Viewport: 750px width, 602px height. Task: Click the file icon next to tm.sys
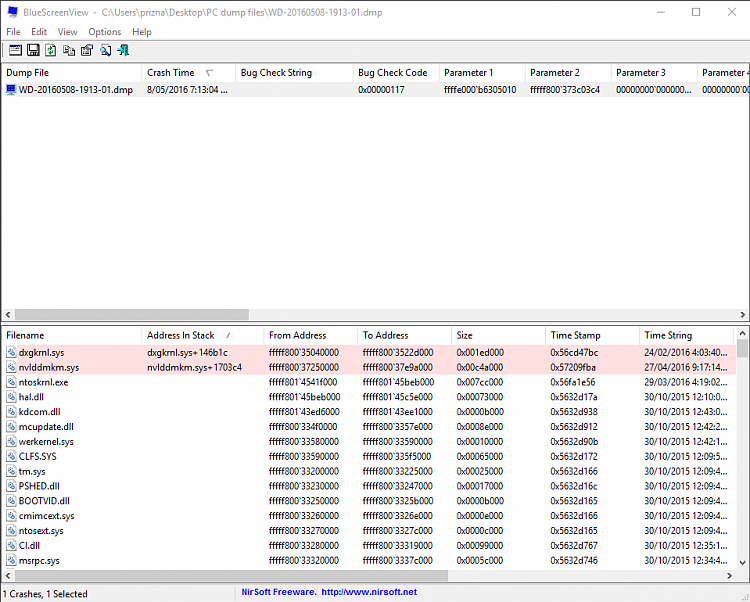click(x=11, y=471)
